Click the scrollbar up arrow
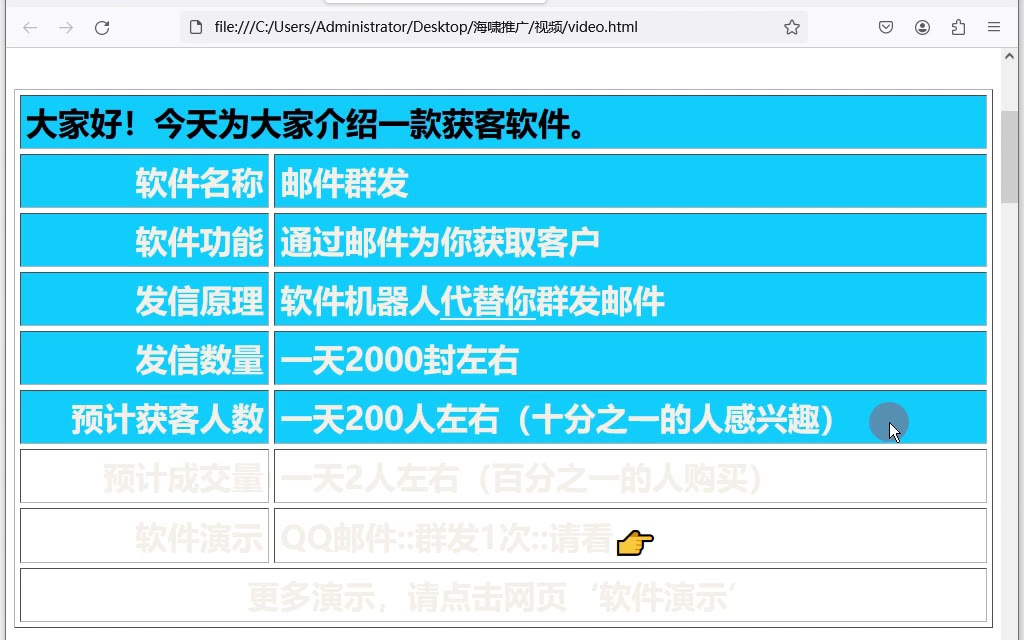 coord(1010,58)
